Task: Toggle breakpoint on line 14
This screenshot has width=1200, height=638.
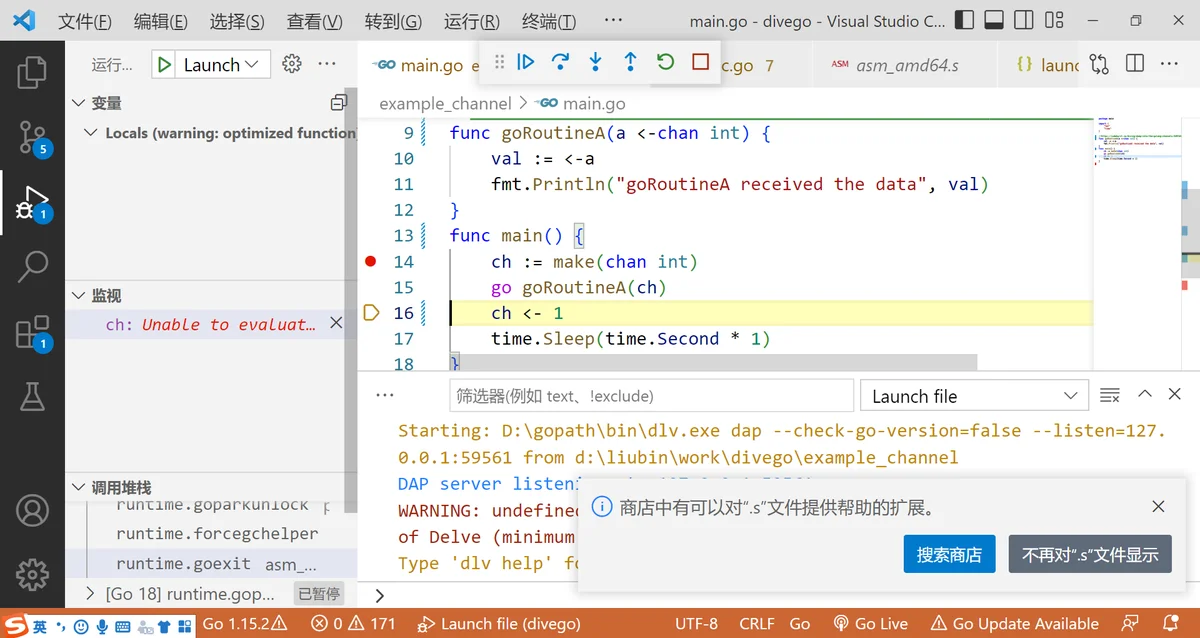Action: click(371, 262)
